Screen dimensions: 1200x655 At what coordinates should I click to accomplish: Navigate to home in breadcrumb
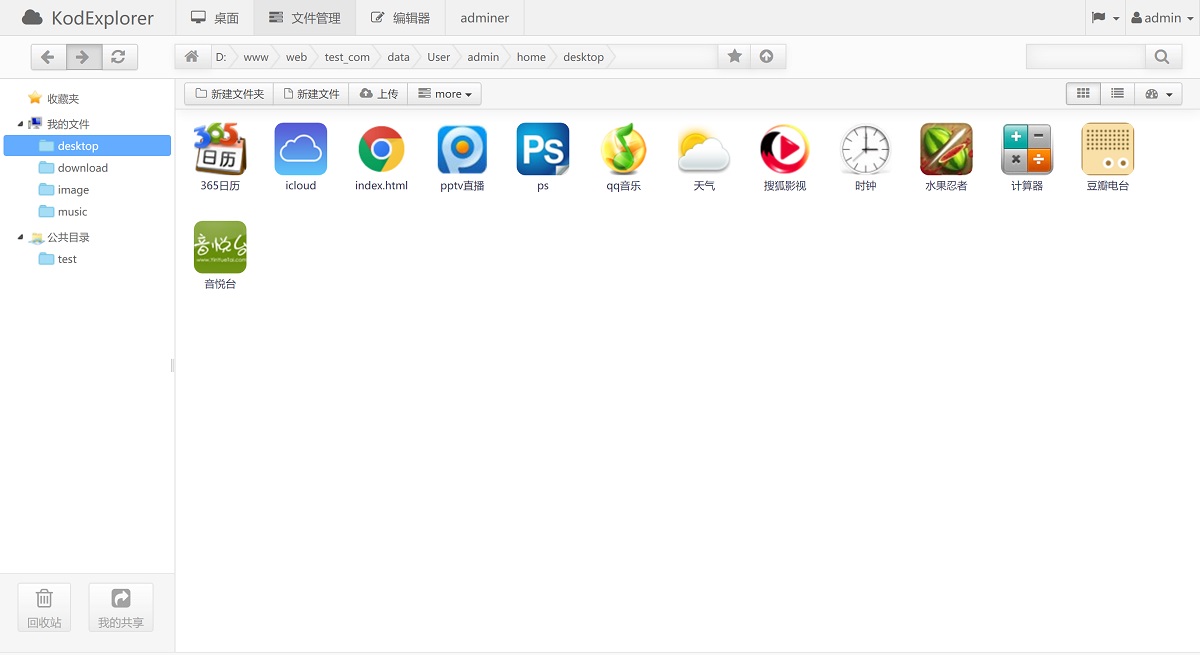531,57
